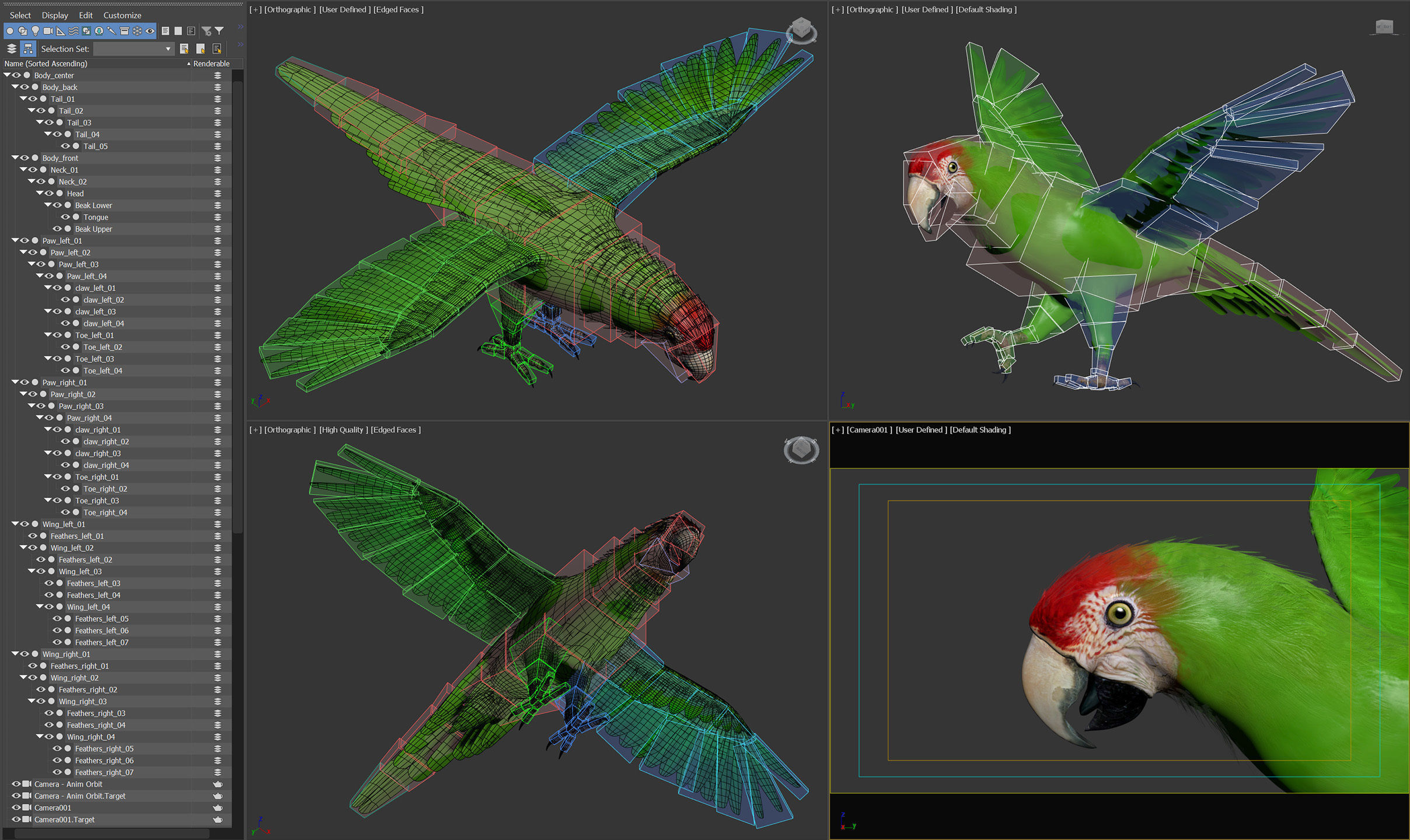1410x840 pixels.
Task: Toggle the Display Groups filter icon
Action: [x=86, y=31]
